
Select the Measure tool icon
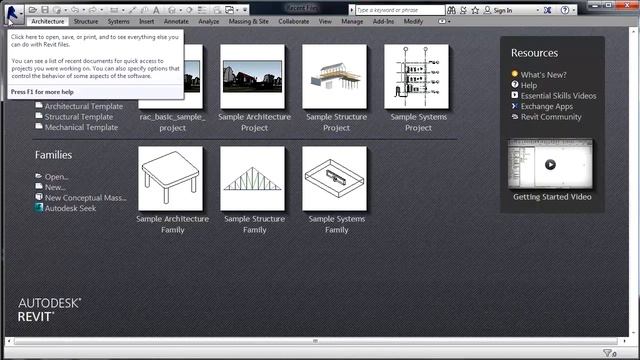point(114,10)
